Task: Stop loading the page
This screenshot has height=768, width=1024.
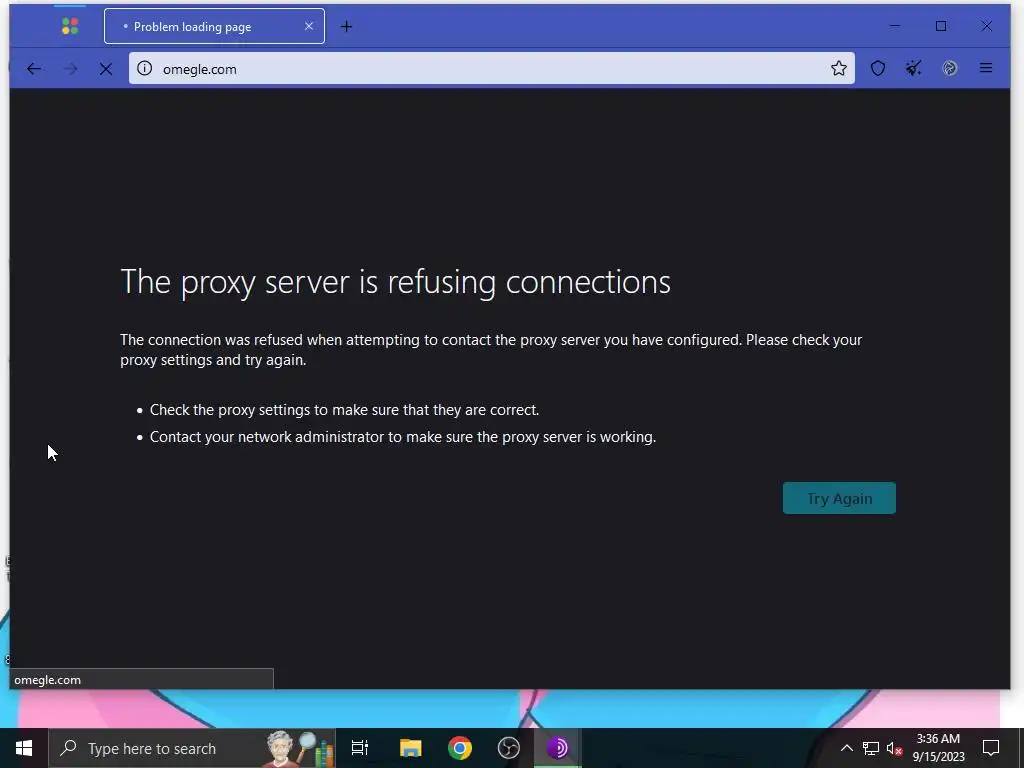Action: click(x=106, y=69)
